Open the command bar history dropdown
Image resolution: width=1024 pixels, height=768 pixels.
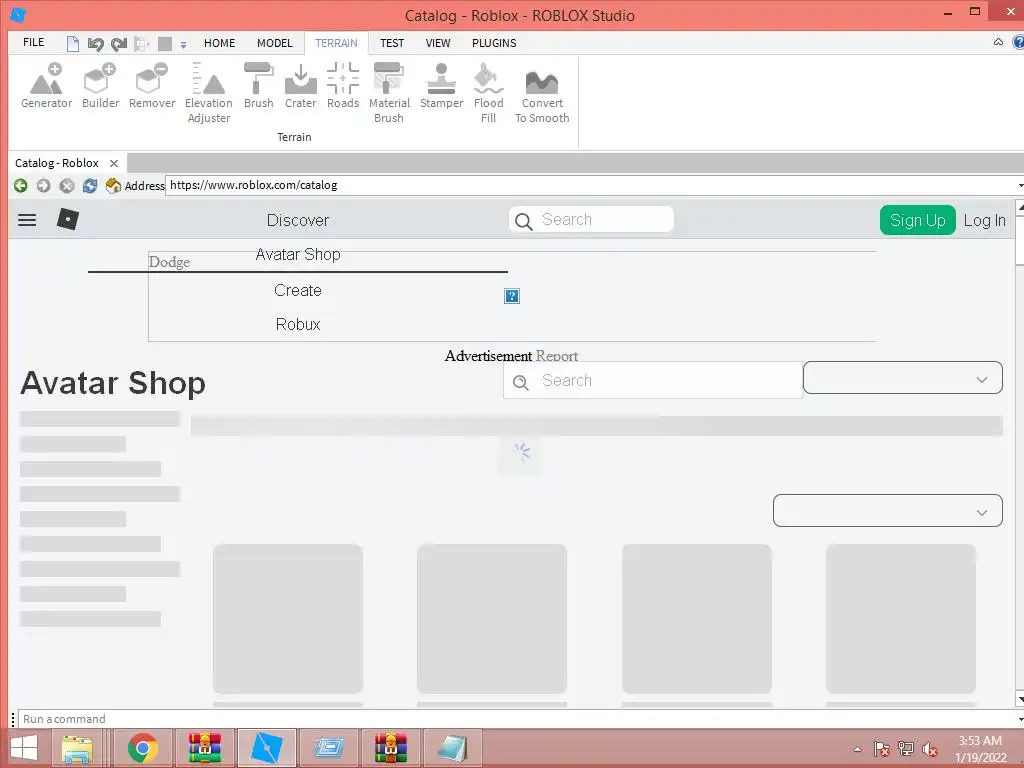[1020, 719]
